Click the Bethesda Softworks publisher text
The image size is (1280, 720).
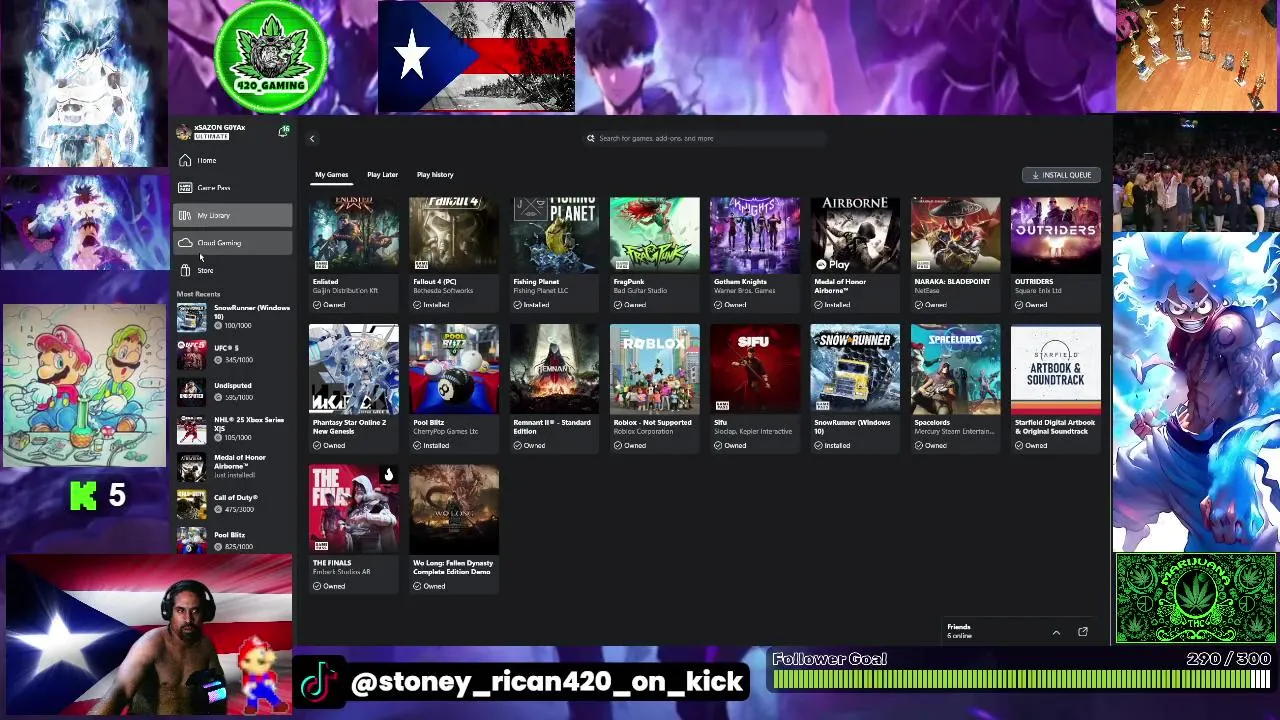pyautogui.click(x=443, y=291)
